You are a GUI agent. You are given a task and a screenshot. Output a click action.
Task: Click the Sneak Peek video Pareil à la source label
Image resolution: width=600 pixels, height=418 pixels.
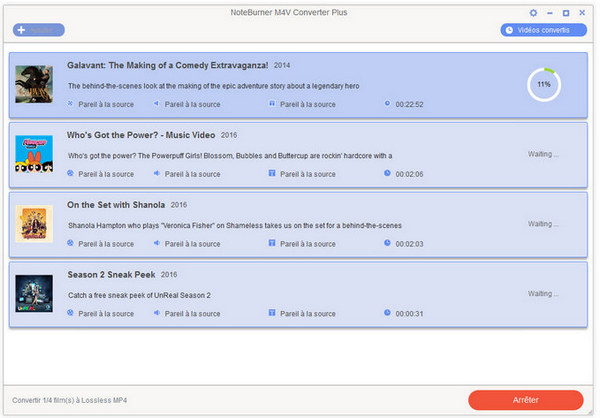pyautogui.click(x=106, y=314)
